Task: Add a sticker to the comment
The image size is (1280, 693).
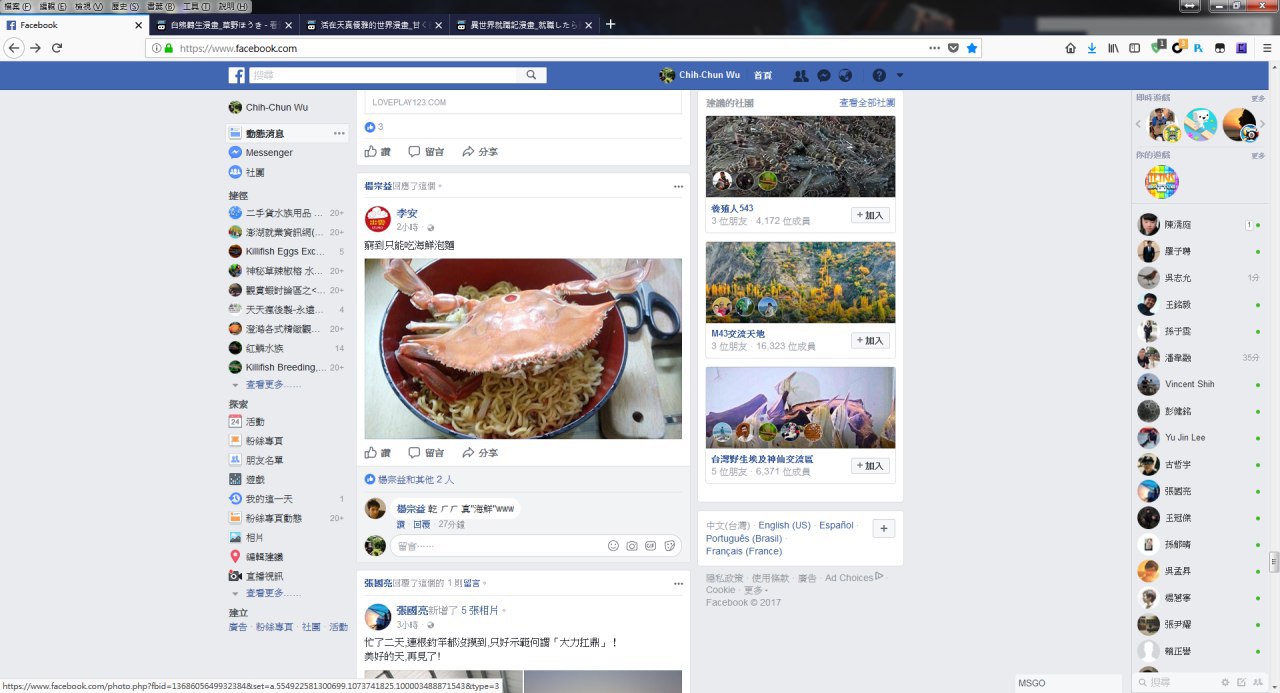Action: point(670,546)
